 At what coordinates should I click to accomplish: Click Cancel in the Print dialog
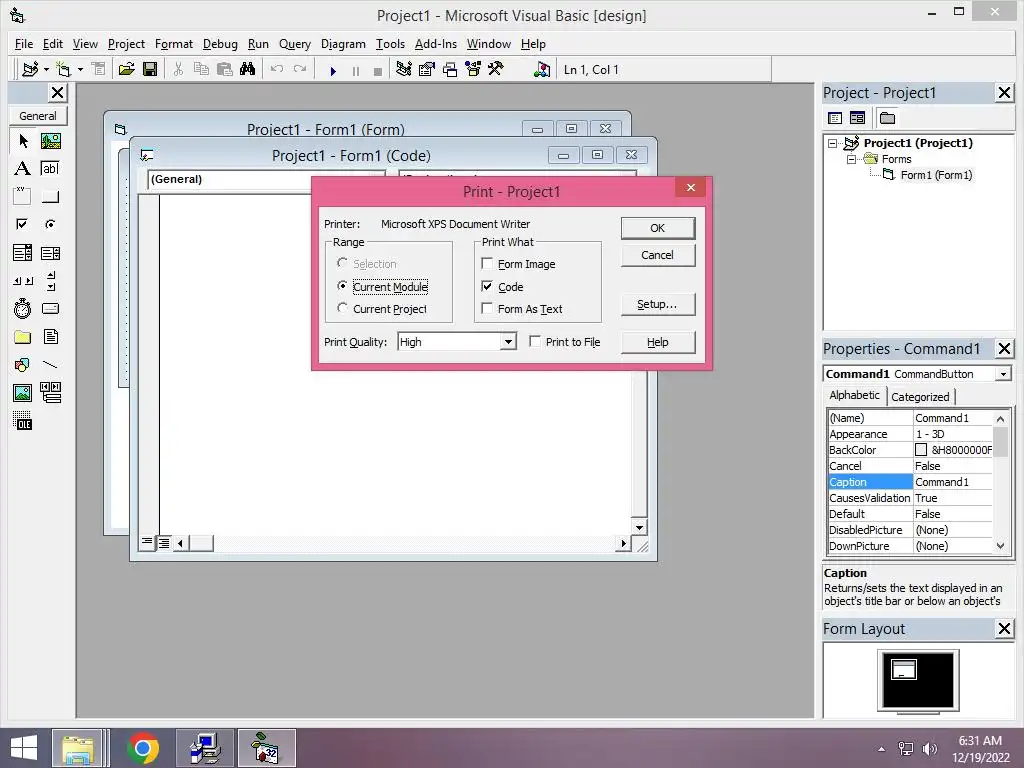[658, 255]
